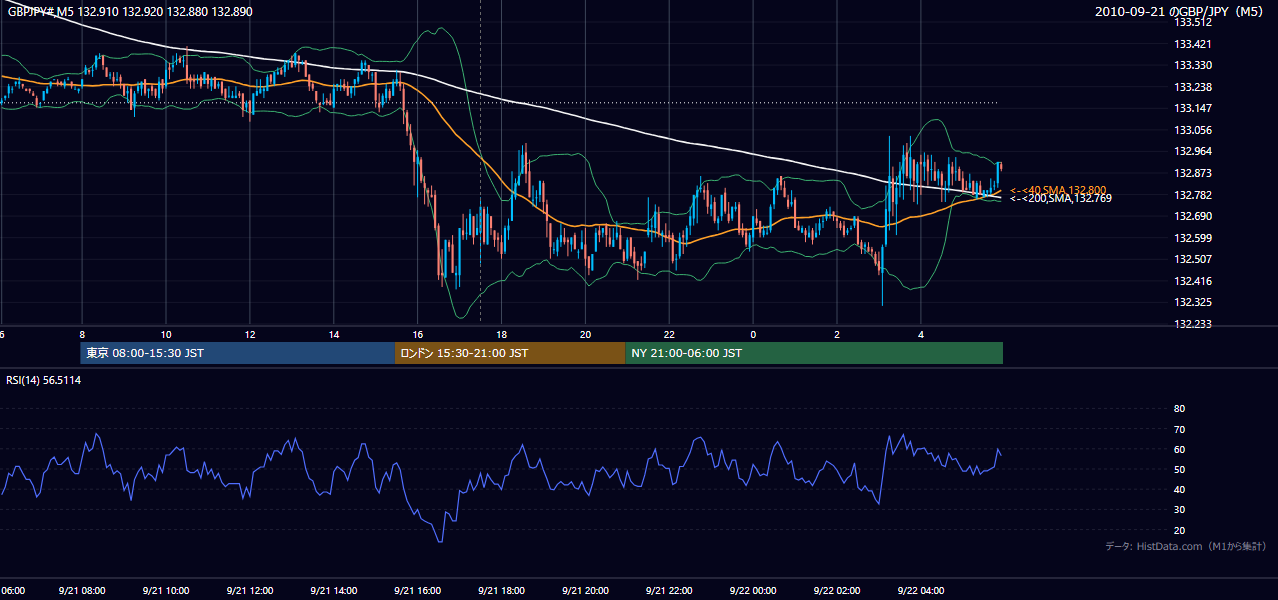Click price axis label 132.599
1278x600 pixels.
click(1193, 238)
